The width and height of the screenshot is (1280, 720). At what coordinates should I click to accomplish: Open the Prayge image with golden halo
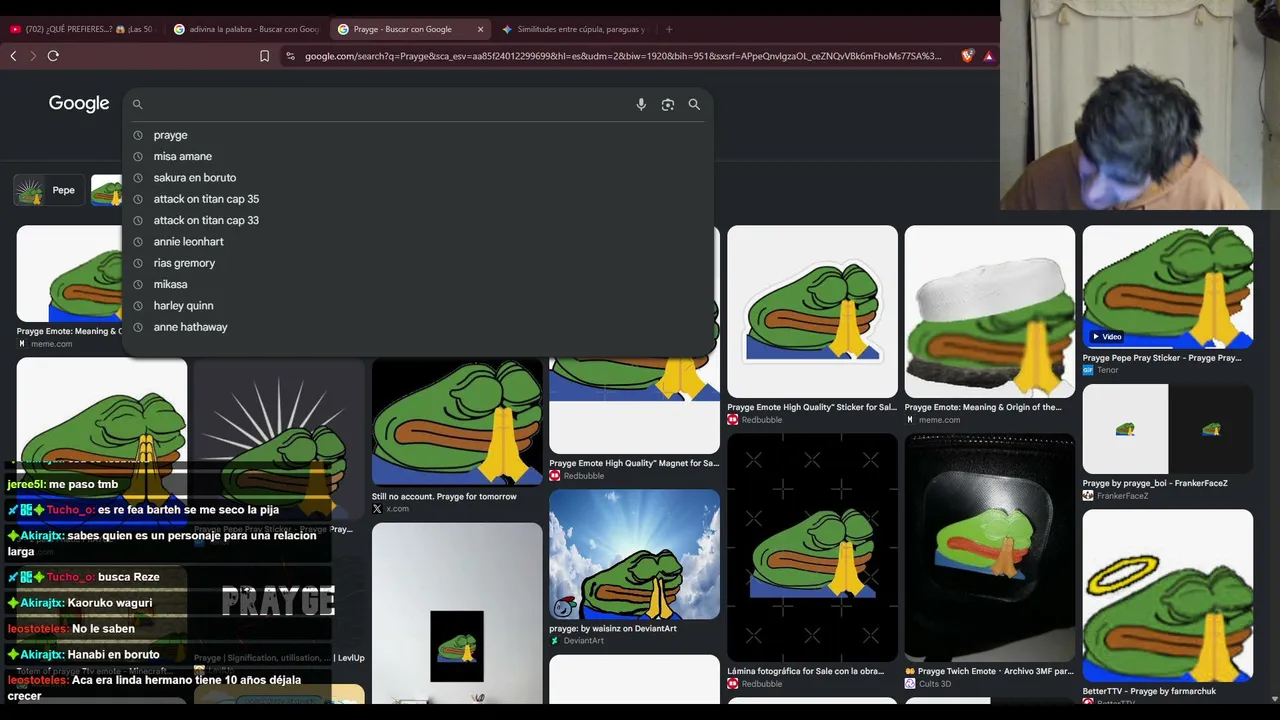pos(1167,596)
